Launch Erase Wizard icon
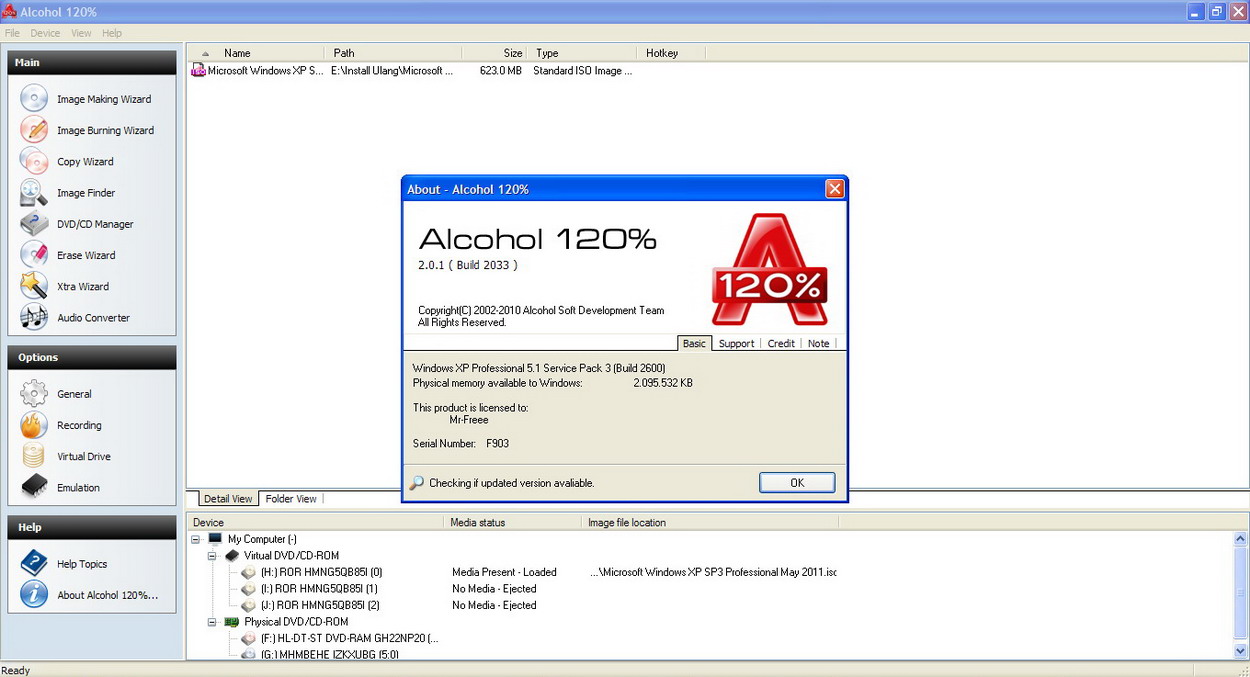This screenshot has width=1250, height=677. pos(34,255)
